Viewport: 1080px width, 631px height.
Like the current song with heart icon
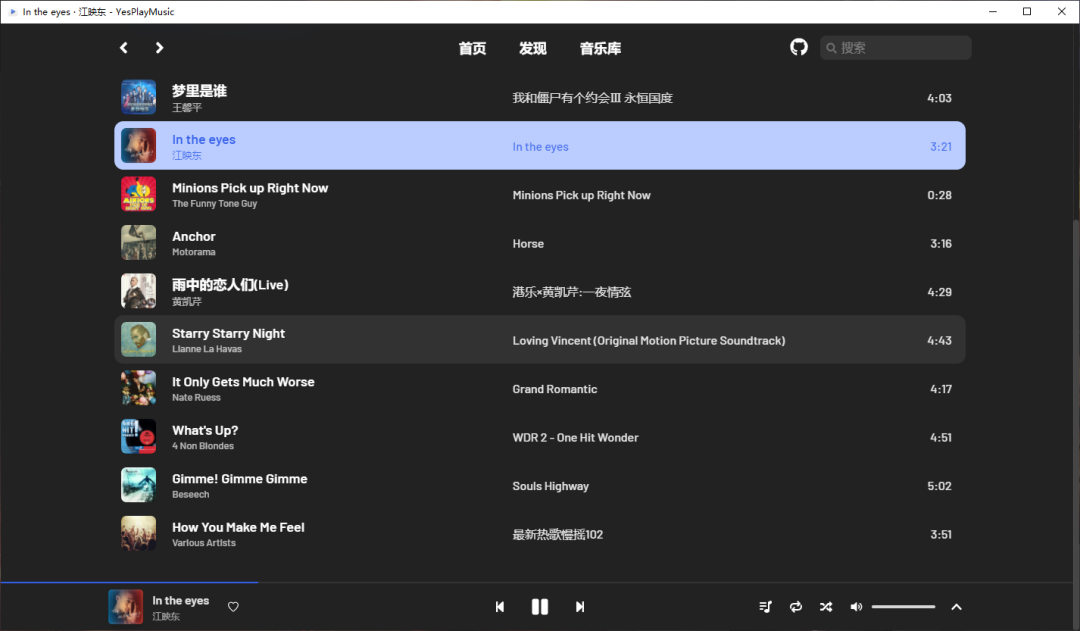point(233,607)
